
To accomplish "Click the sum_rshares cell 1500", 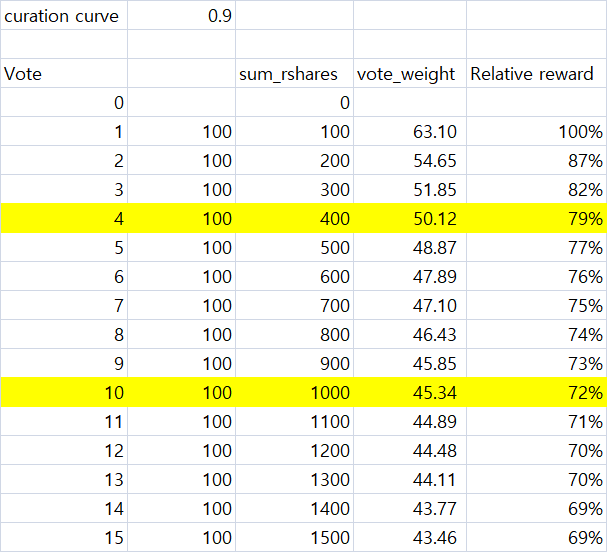I will (x=294, y=537).
